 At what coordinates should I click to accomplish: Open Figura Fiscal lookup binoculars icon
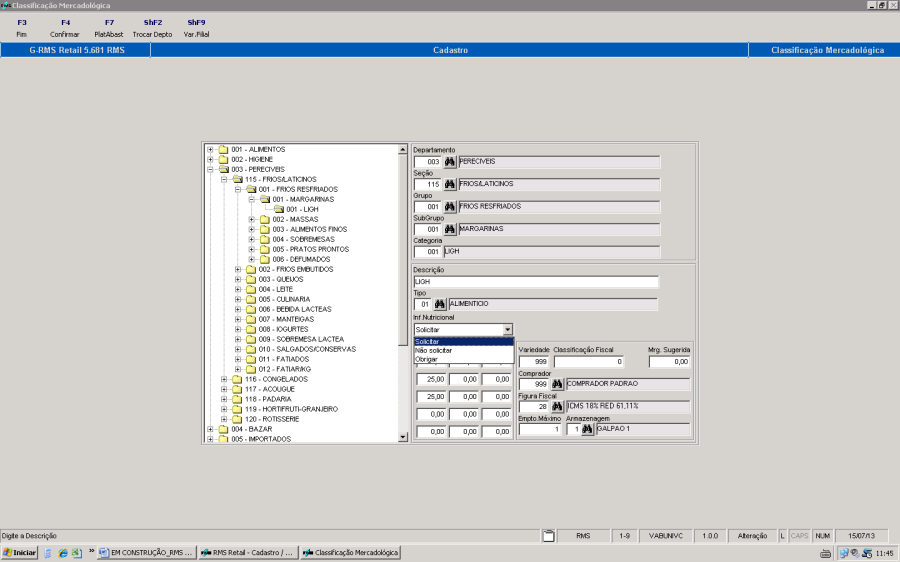click(557, 406)
